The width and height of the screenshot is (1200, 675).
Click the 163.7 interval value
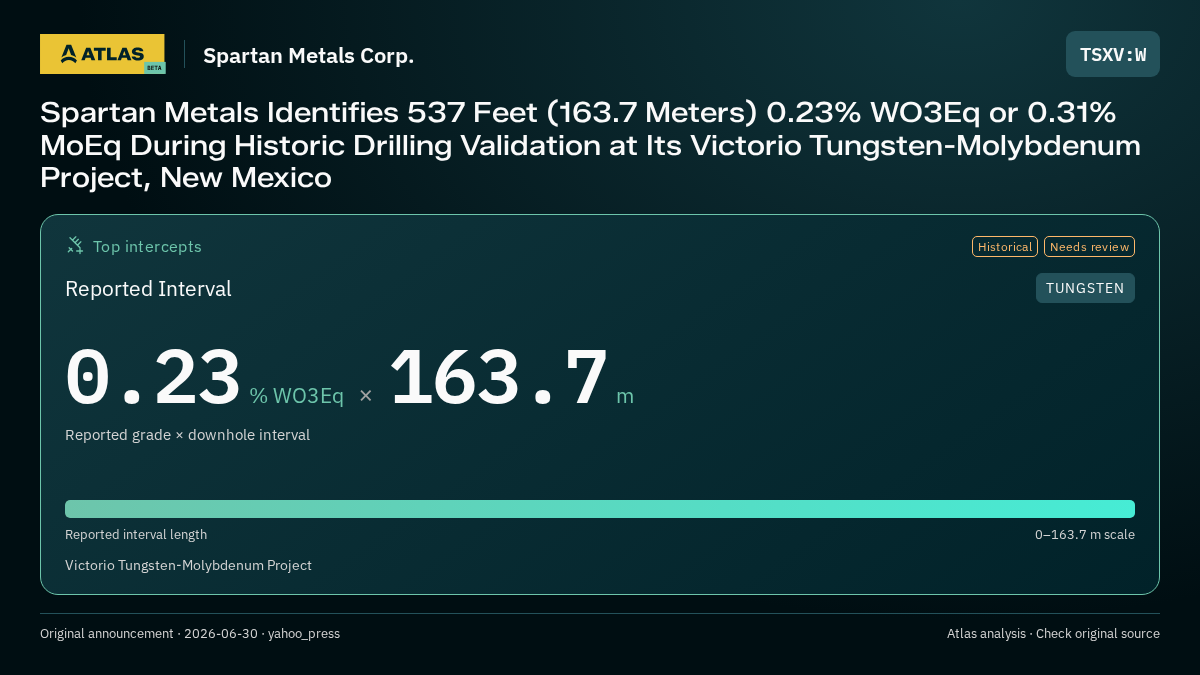pyautogui.click(x=498, y=378)
